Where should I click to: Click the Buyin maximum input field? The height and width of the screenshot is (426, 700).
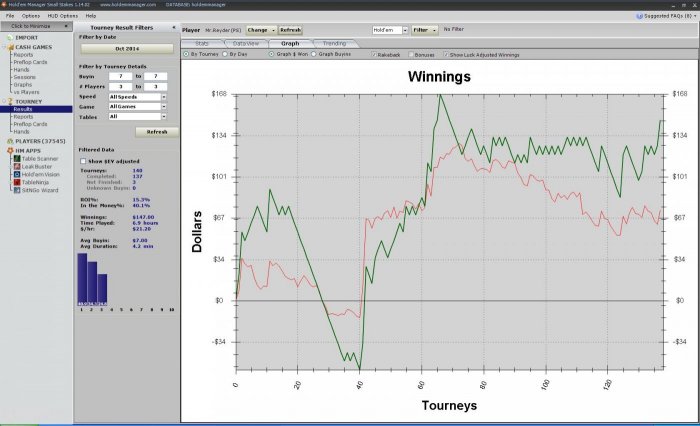pos(155,76)
